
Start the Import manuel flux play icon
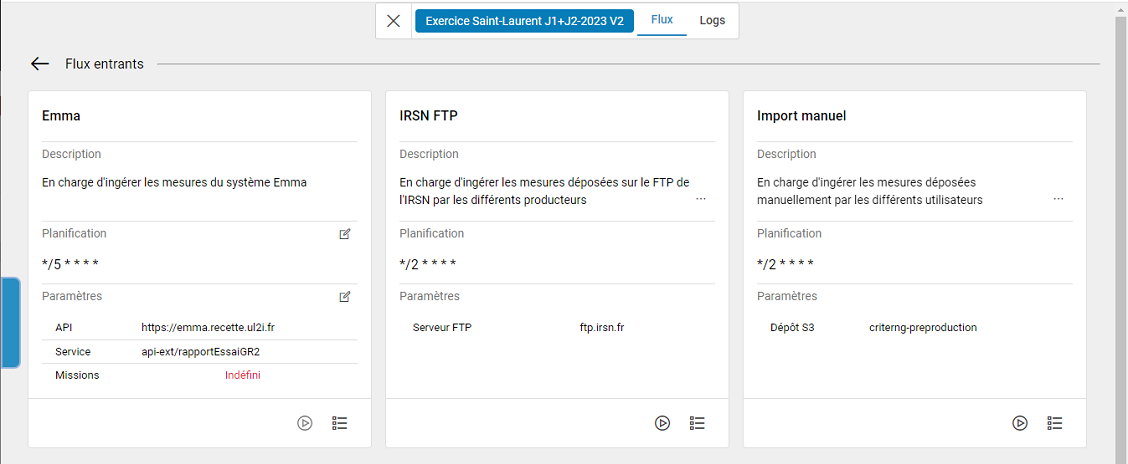1020,423
